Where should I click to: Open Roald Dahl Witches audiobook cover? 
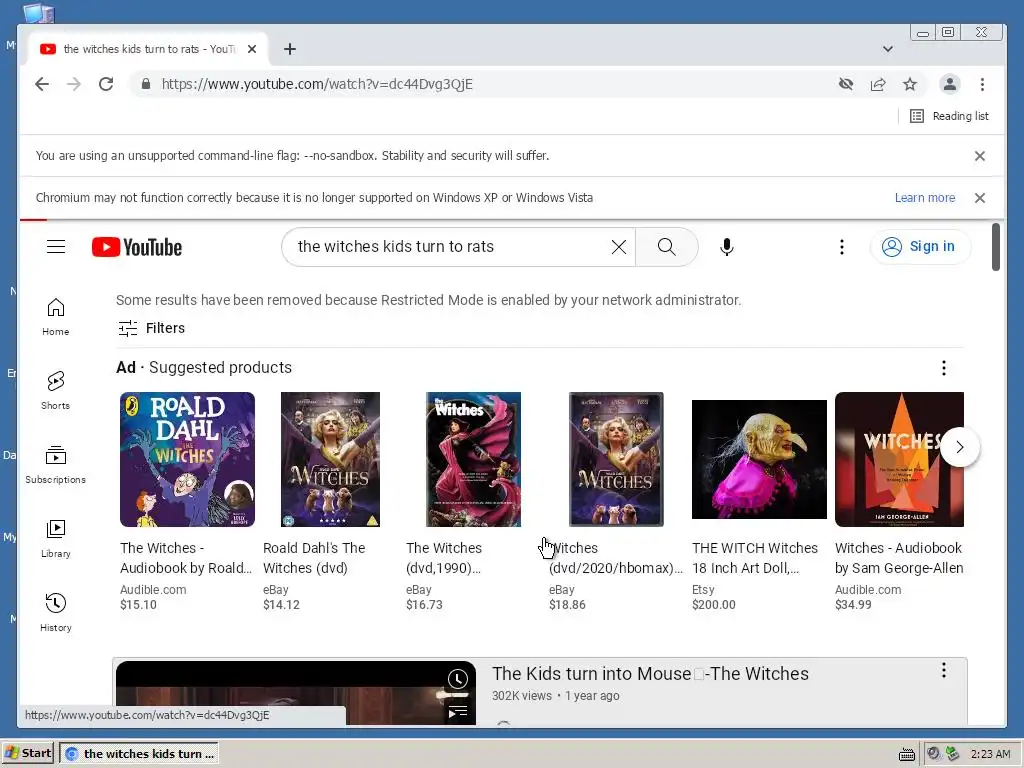pyautogui.click(x=187, y=459)
